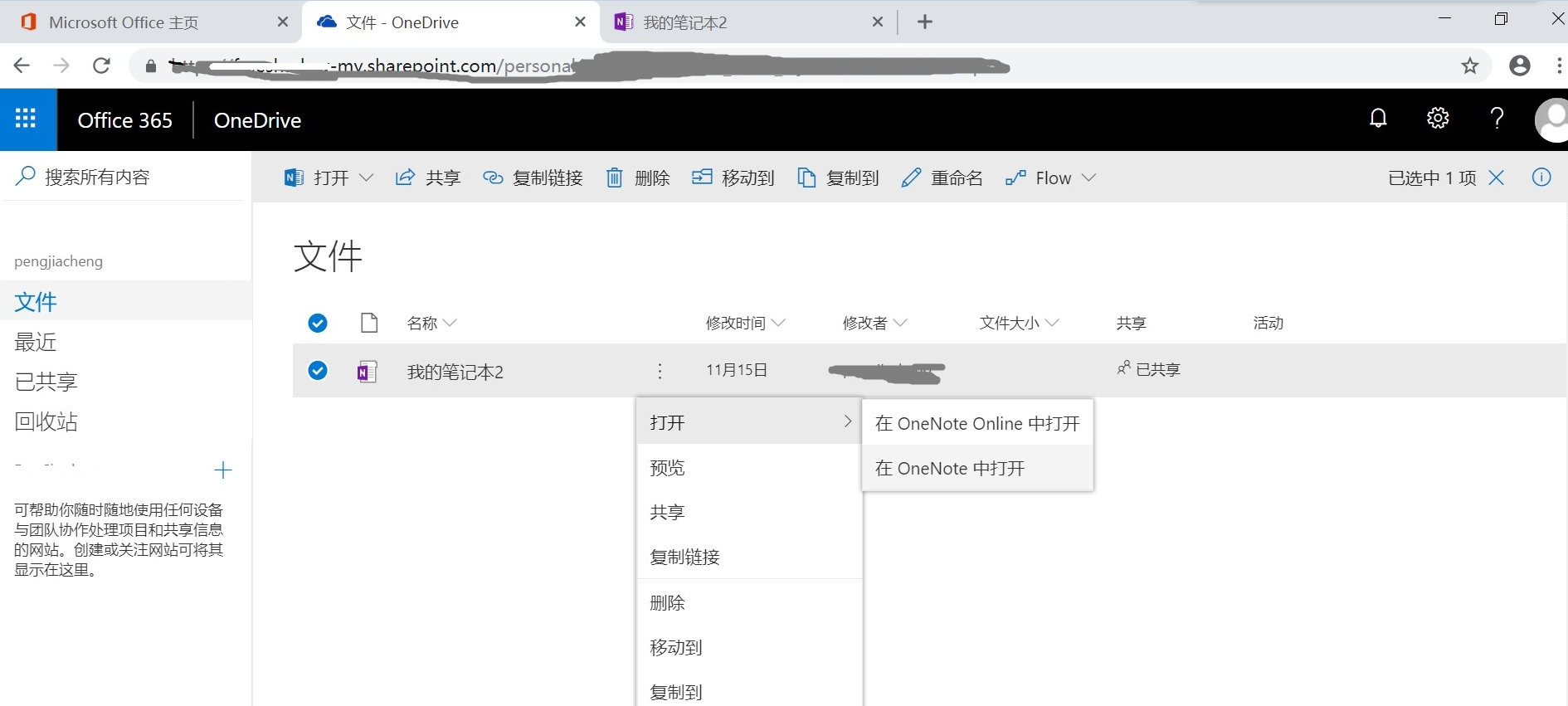Viewport: 1568px width, 706px height.
Task: Select 共享 in the context menu
Action: point(749,512)
